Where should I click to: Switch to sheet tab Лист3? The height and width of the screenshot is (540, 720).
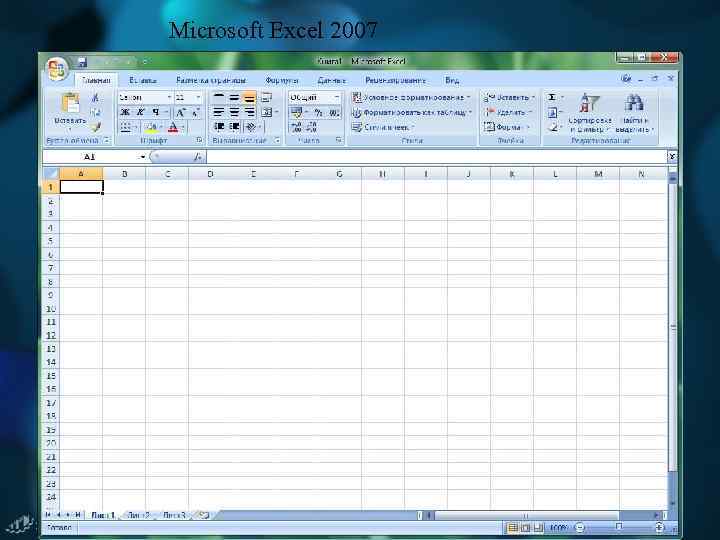[174, 515]
